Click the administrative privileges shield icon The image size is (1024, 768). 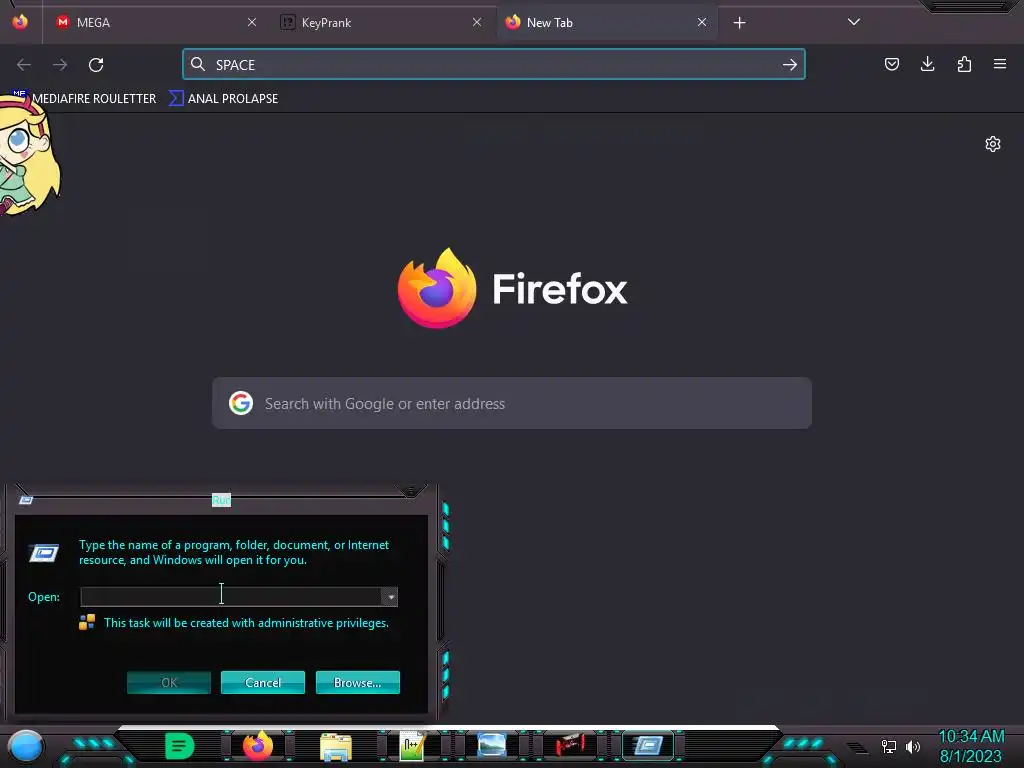click(87, 622)
